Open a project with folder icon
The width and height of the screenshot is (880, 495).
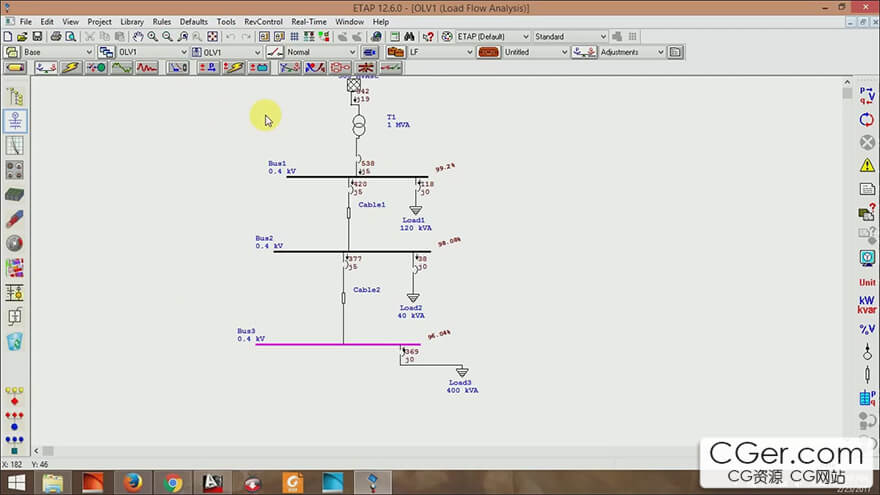click(22, 36)
